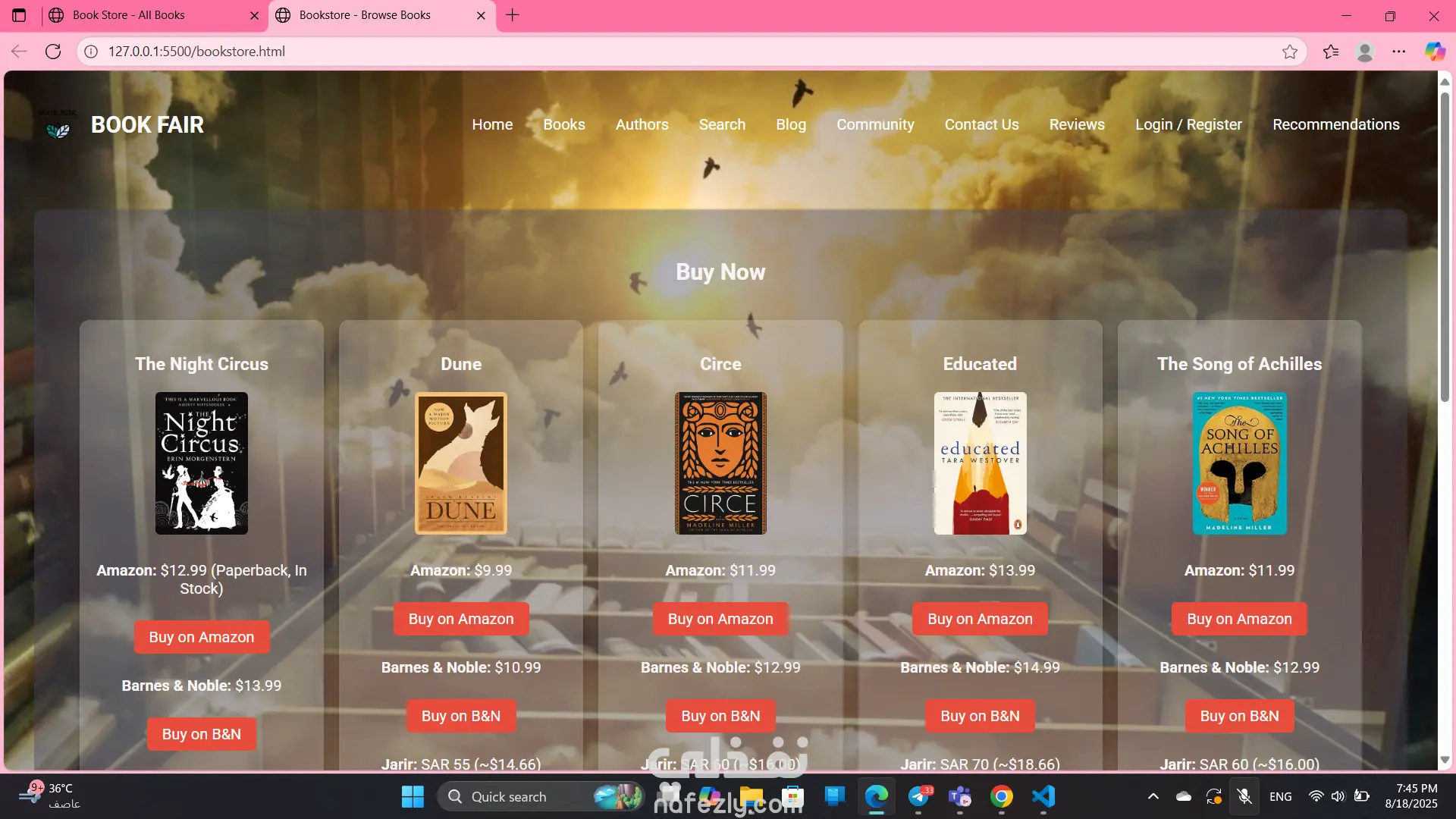Open a new browser tab
Image resolution: width=1456 pixels, height=819 pixels.
pyautogui.click(x=513, y=15)
